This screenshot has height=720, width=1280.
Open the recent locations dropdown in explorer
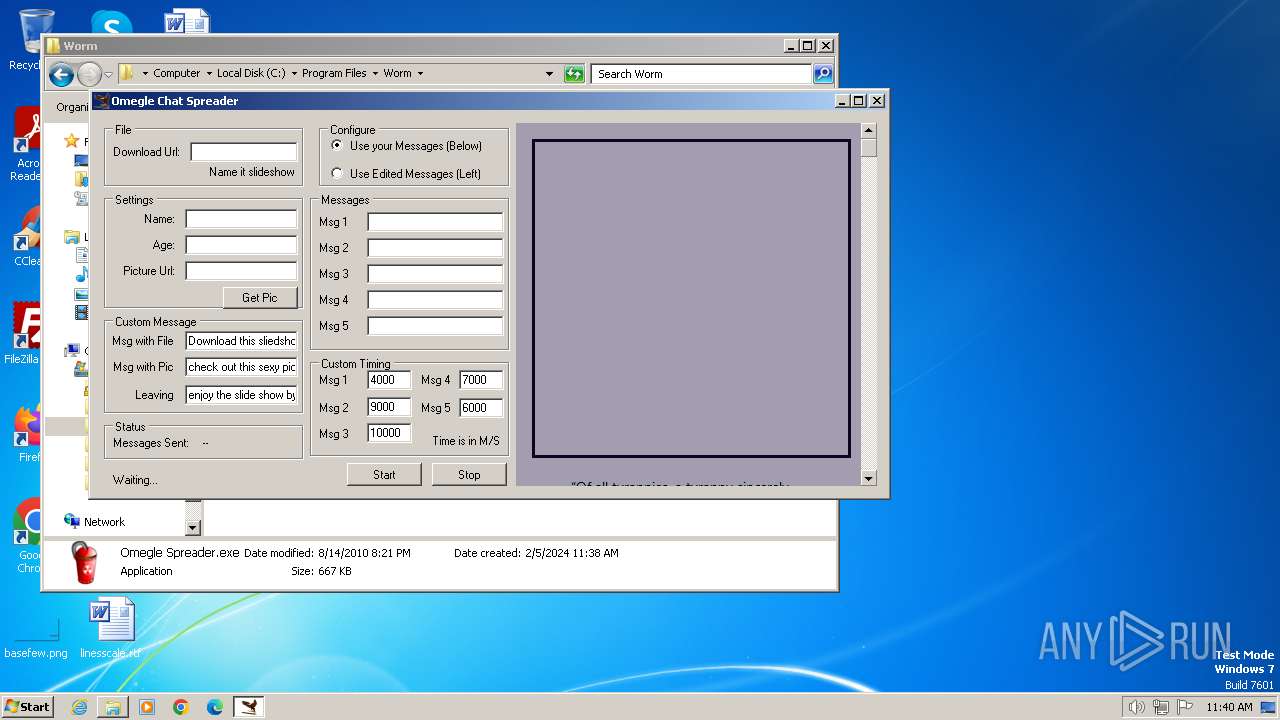point(108,75)
